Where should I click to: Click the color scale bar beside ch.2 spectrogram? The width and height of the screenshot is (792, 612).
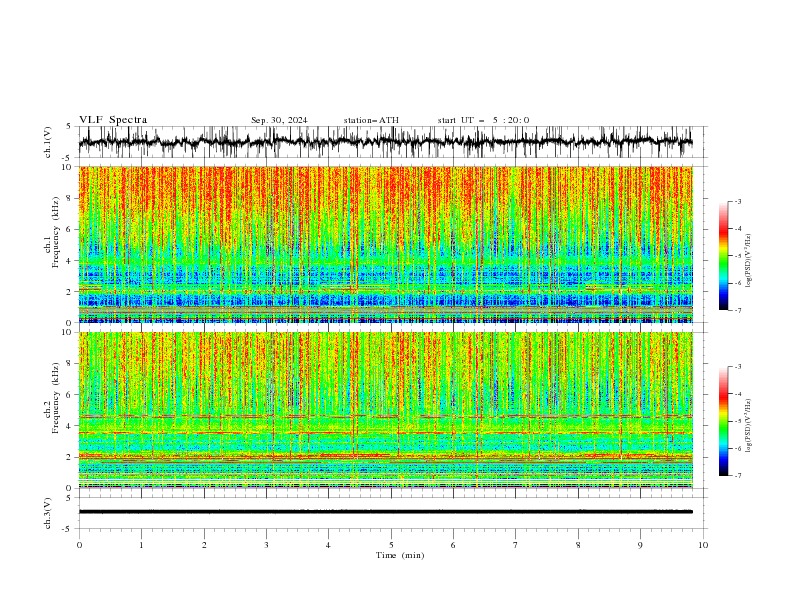point(723,421)
